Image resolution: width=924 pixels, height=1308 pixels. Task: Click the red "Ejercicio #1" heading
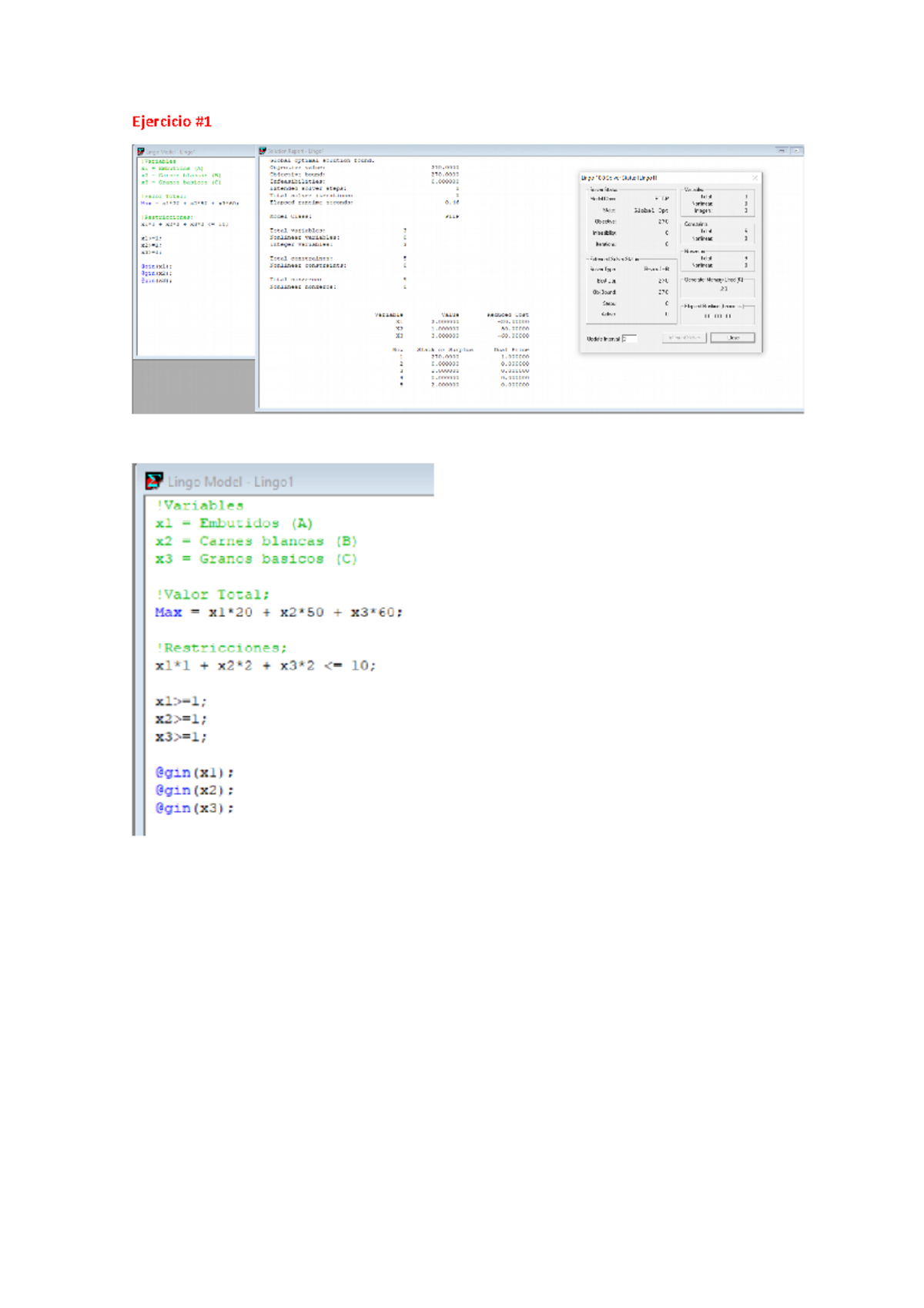click(x=172, y=122)
